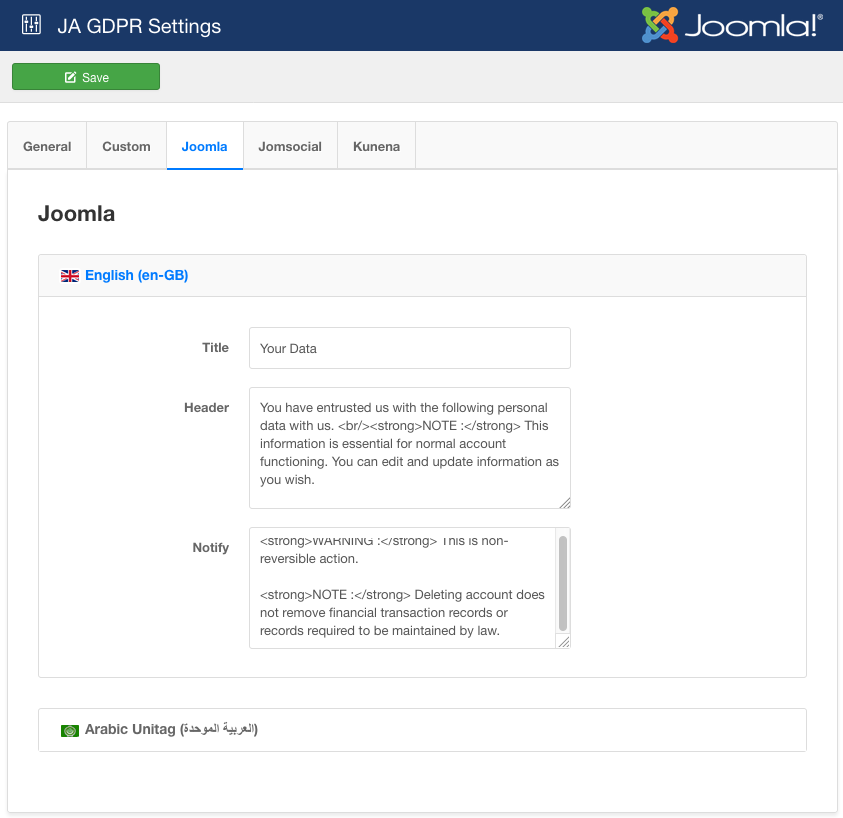Click the Joomla! logo
Viewport: 843px width, 818px height.
click(732, 25)
